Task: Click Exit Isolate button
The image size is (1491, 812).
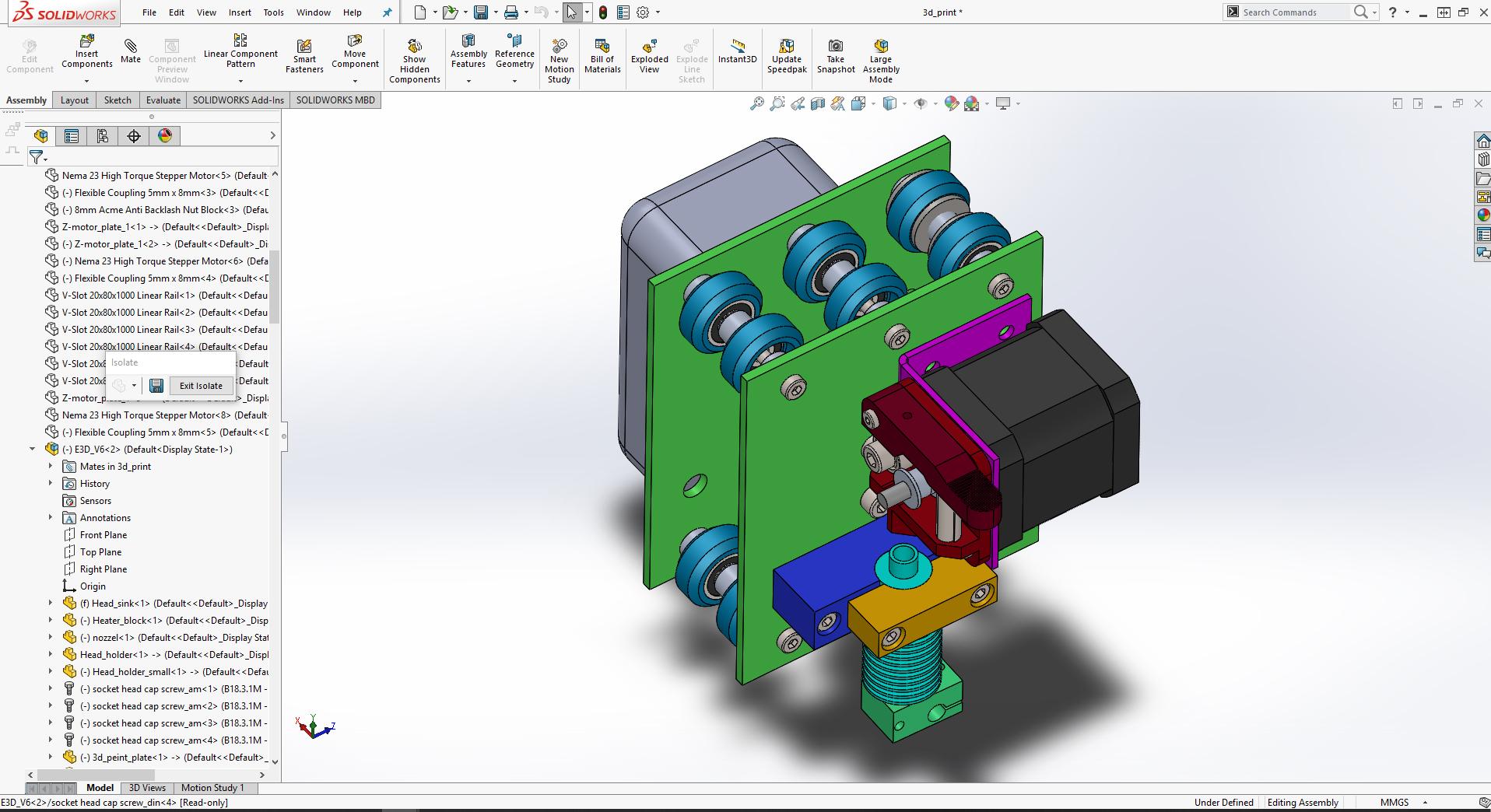Action: coord(201,386)
